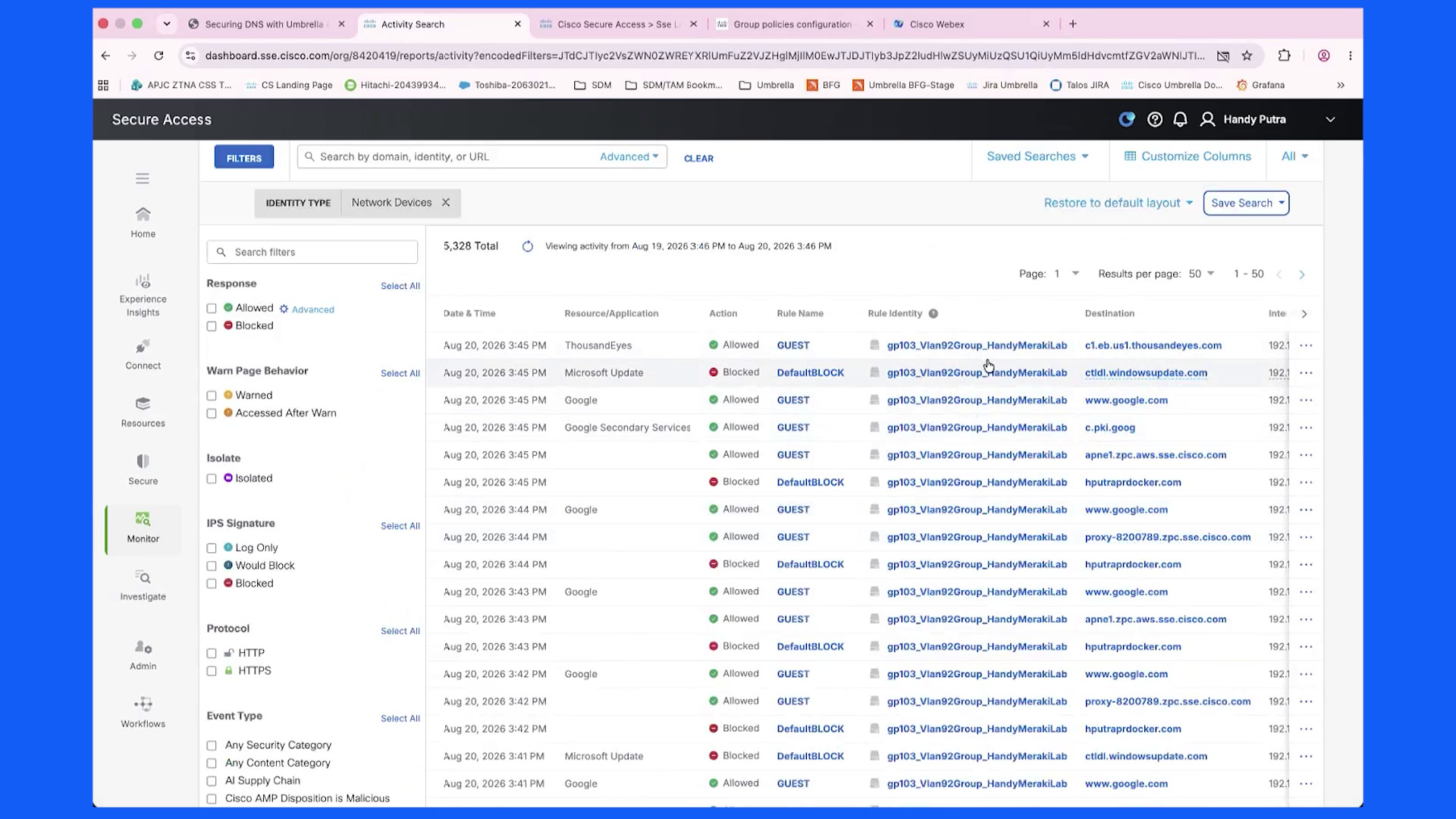Screen dimensions: 1456x819
Task: Open the Page number dropdown
Action: tap(1066, 274)
